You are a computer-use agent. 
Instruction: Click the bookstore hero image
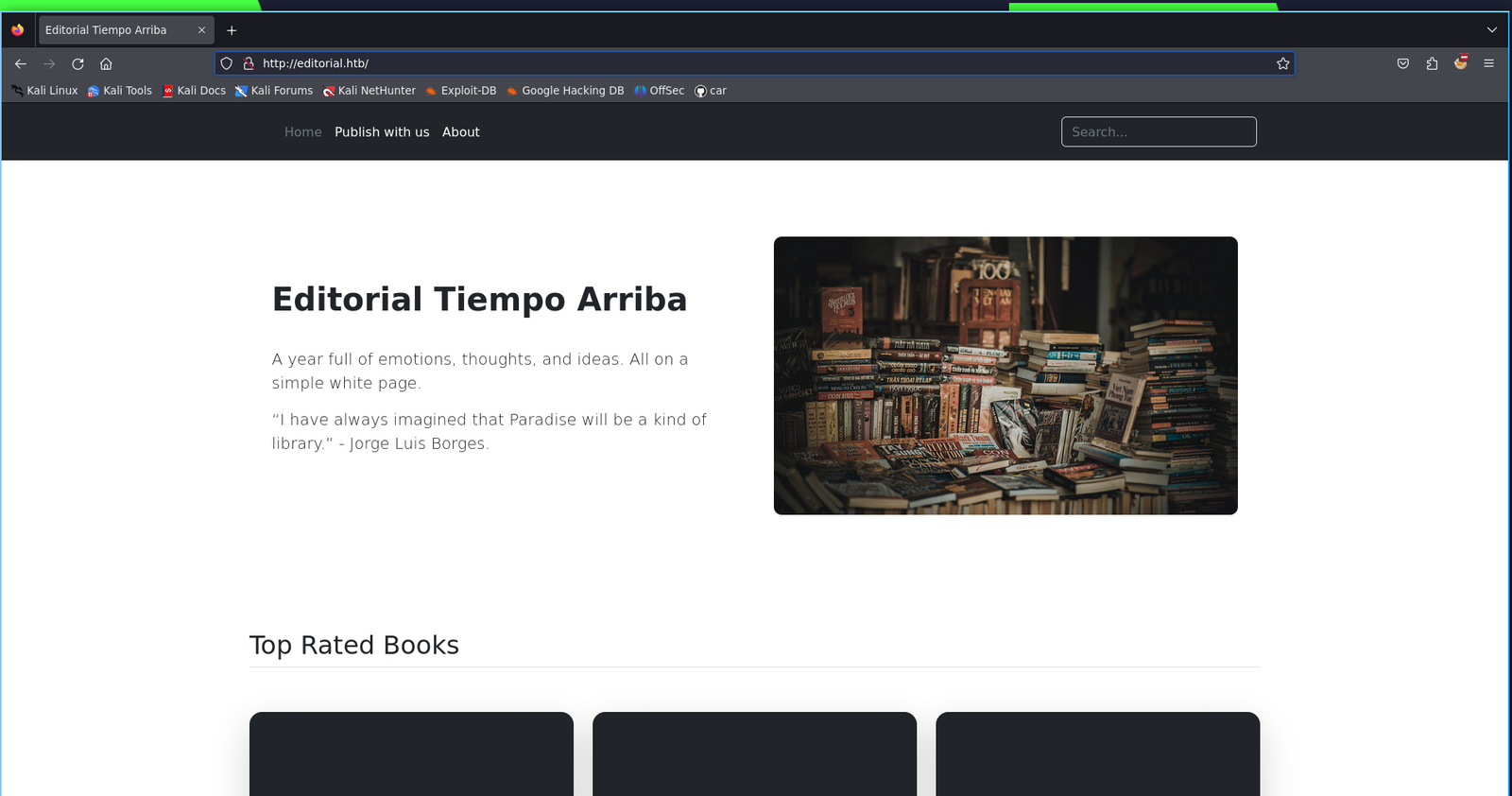(1005, 375)
